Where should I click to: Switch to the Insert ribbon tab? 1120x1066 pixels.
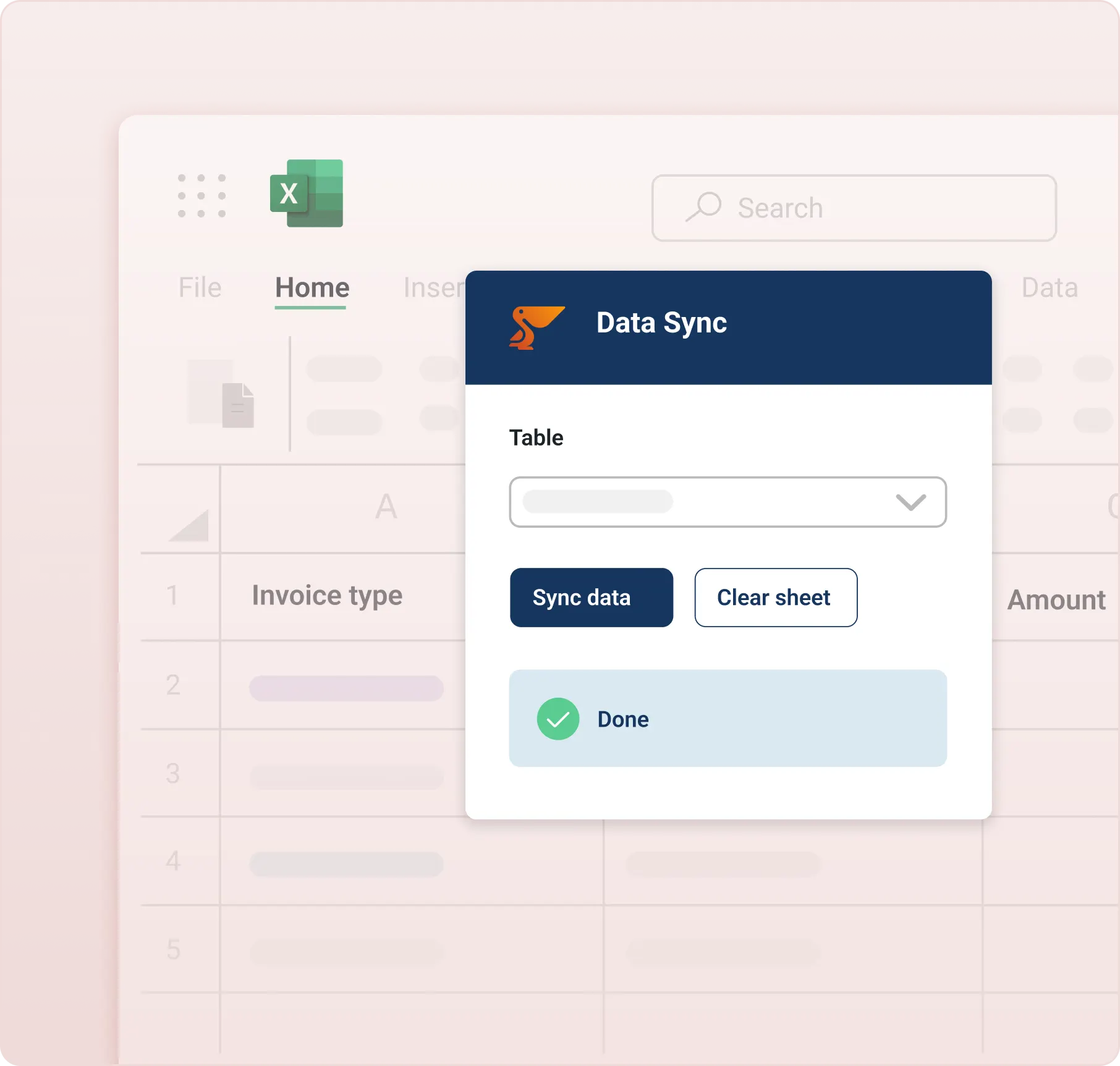point(433,287)
